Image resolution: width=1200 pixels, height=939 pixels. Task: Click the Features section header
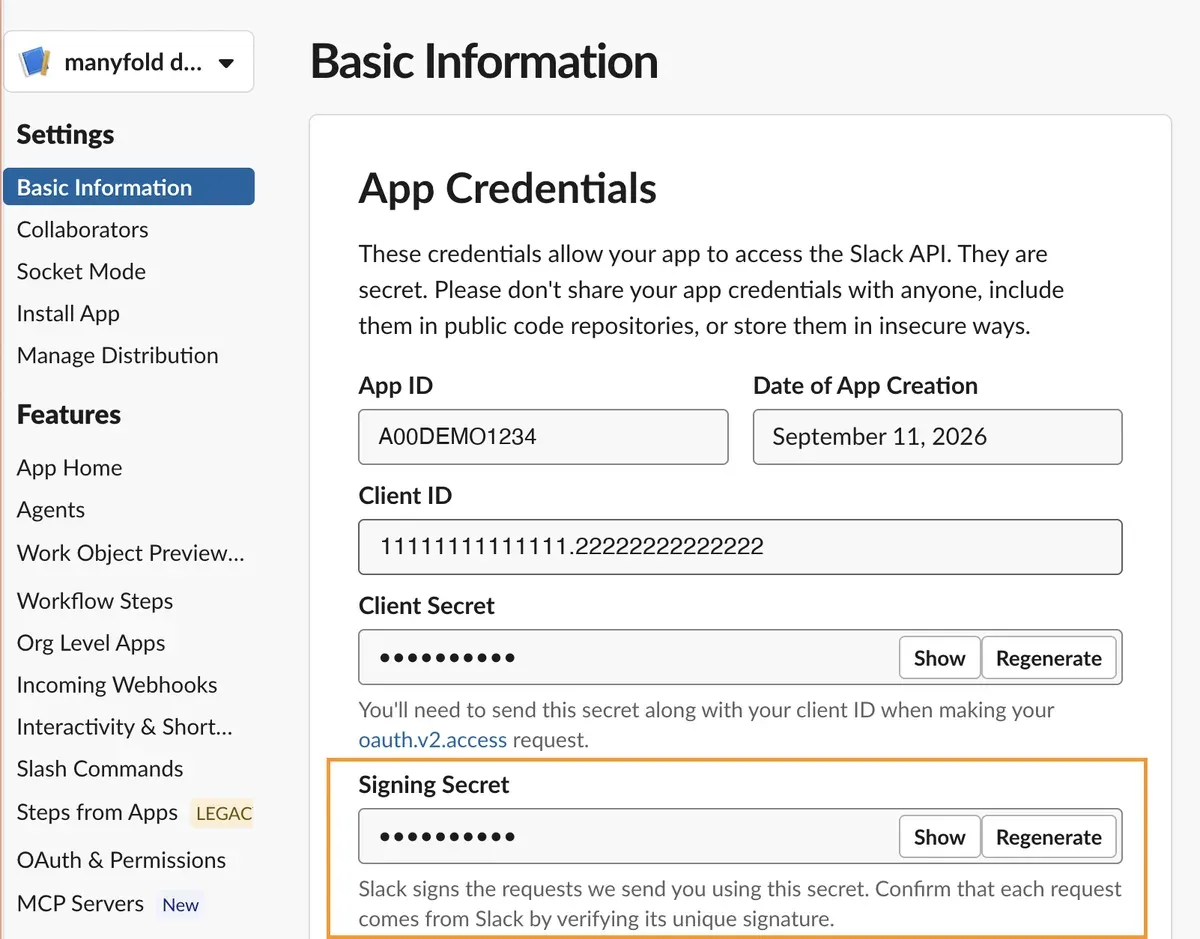coord(69,414)
